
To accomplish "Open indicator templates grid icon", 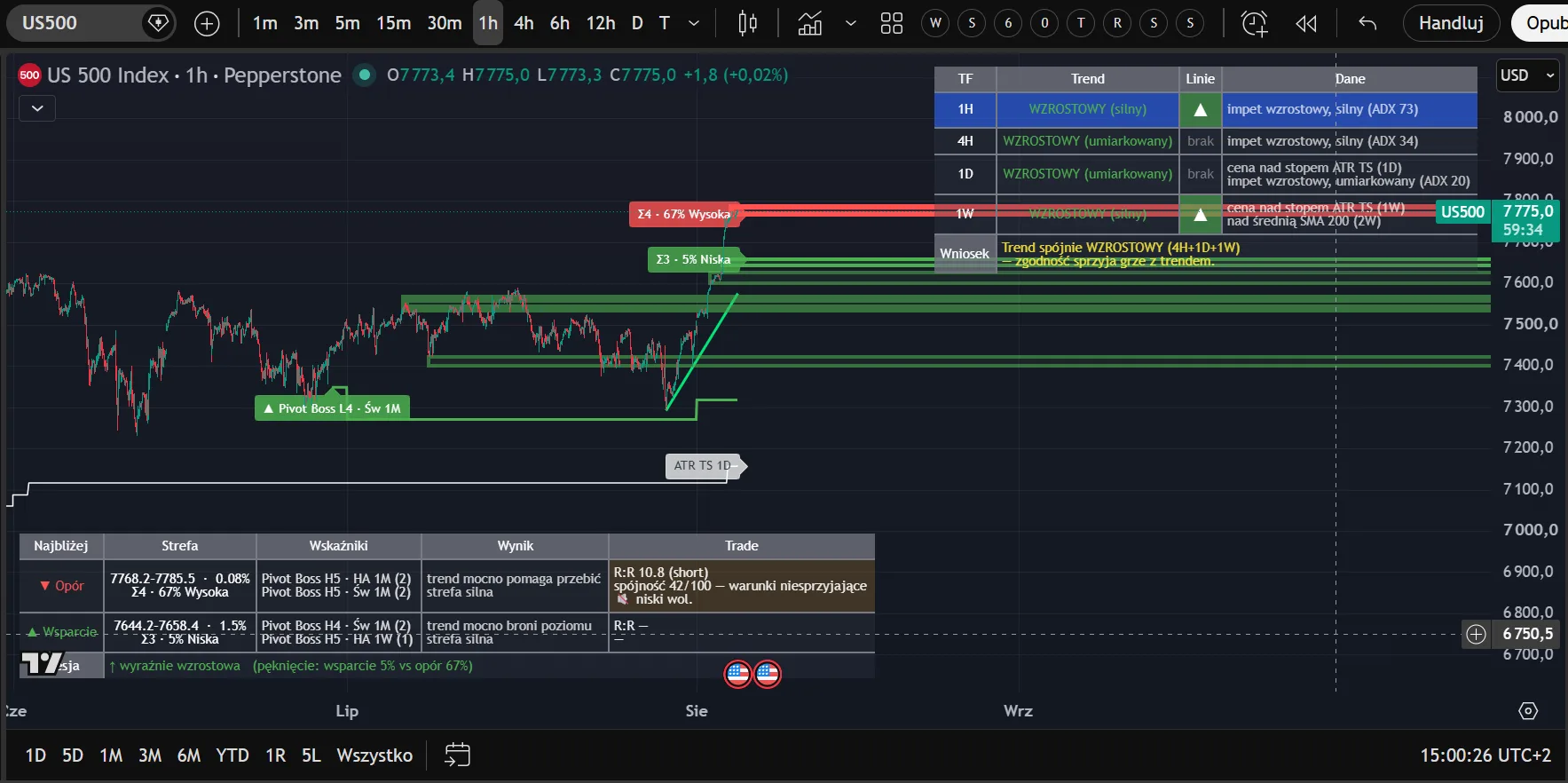I will point(891,23).
